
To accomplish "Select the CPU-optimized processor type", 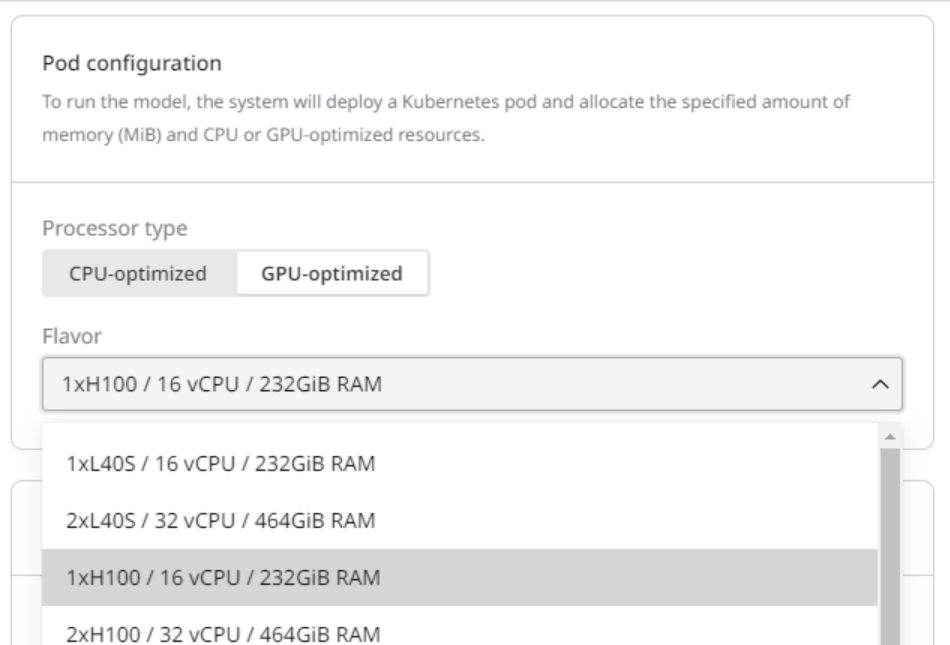I will [x=138, y=274].
